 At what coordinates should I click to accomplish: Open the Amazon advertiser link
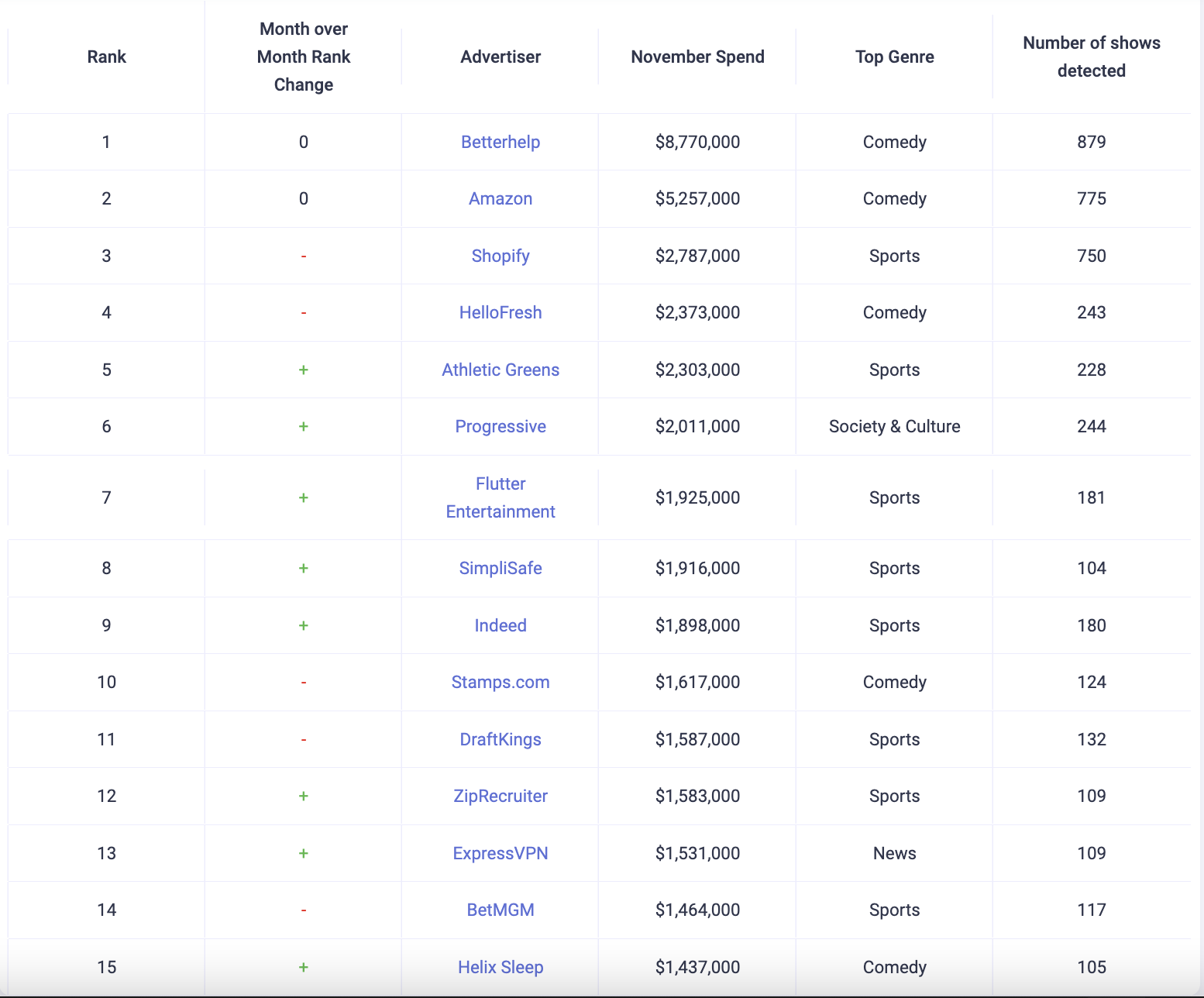click(501, 198)
